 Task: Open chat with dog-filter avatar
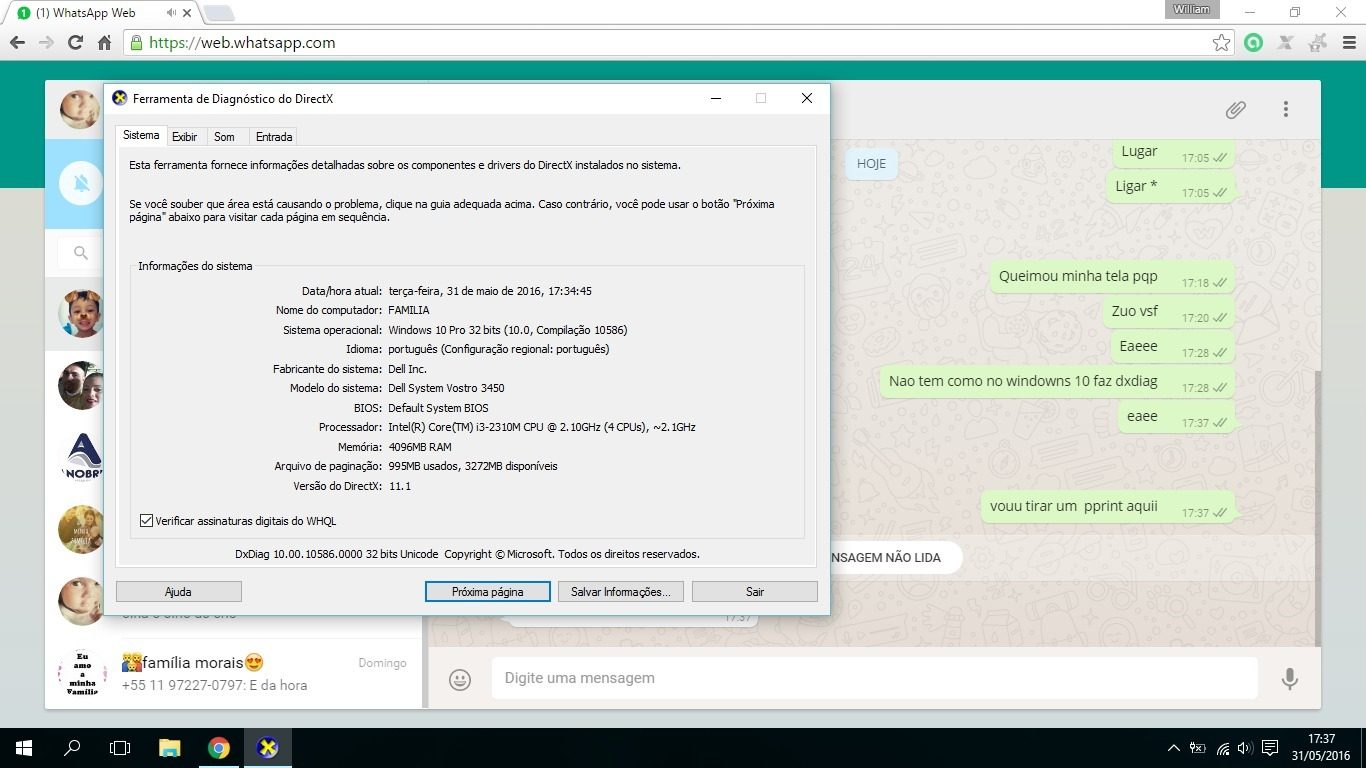[x=81, y=314]
